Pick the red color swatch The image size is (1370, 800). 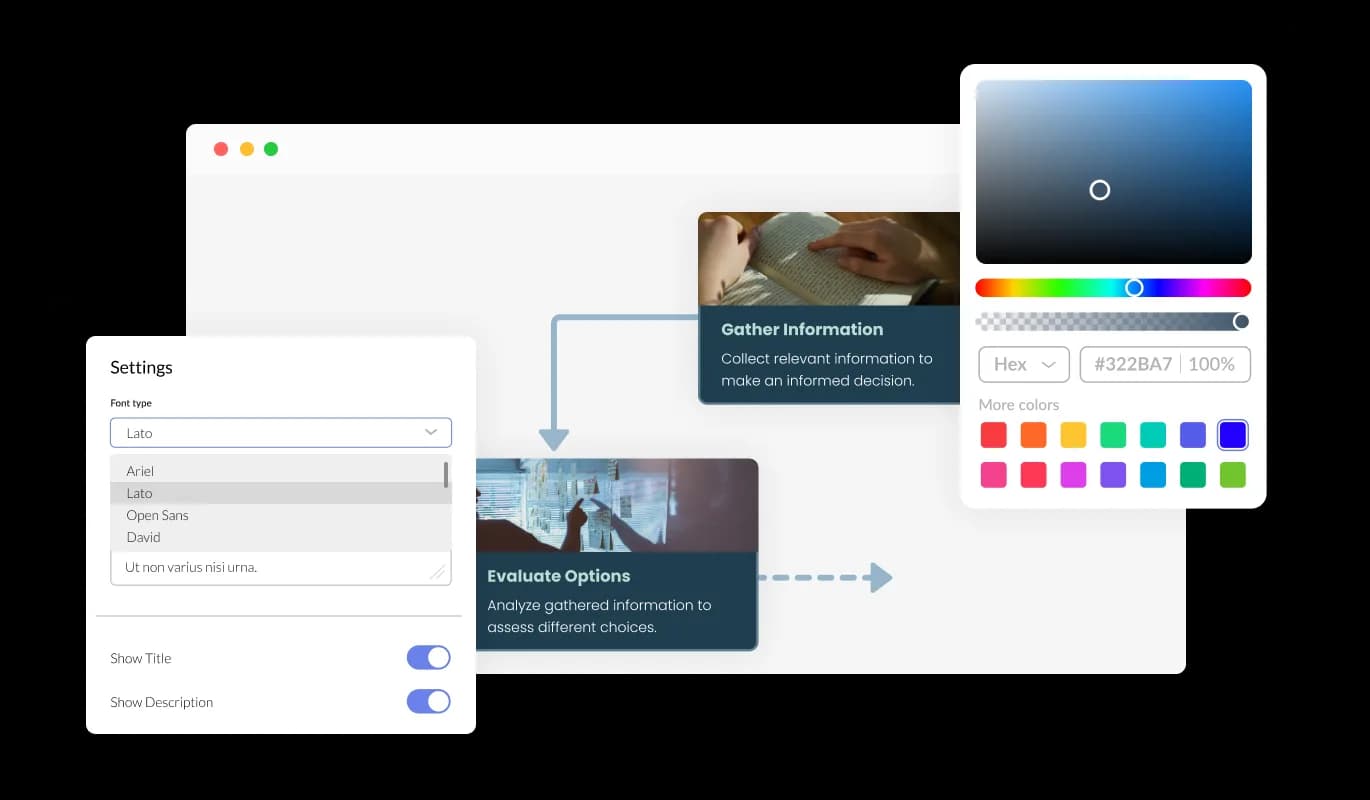pos(993,435)
